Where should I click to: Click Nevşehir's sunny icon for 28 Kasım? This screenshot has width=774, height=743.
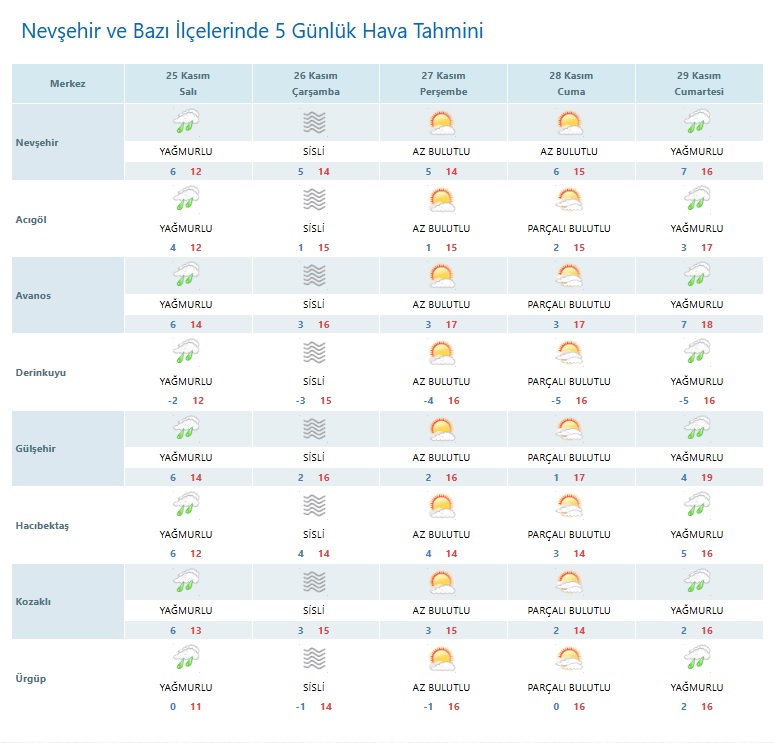click(x=570, y=123)
